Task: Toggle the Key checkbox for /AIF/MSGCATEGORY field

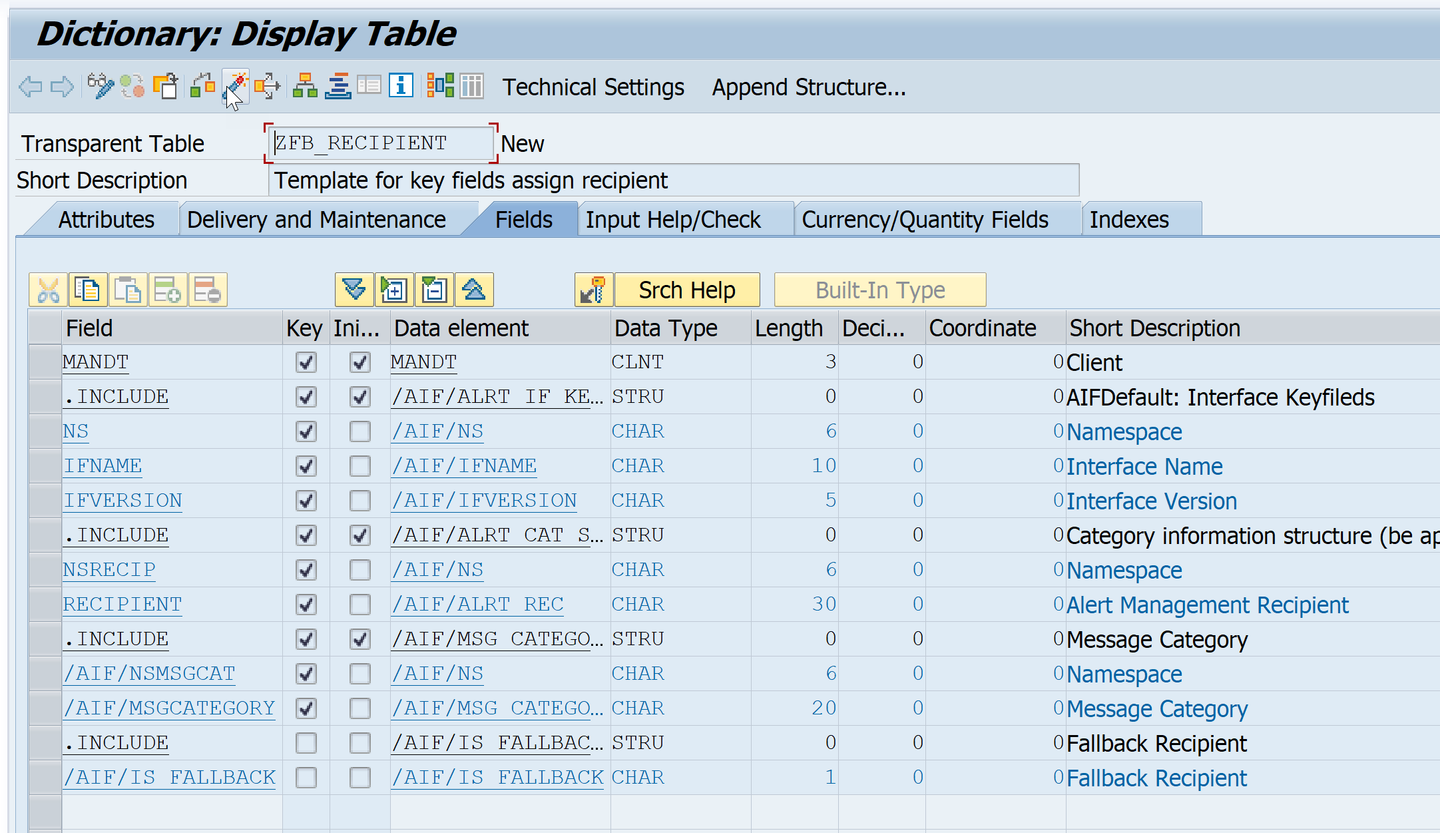Action: [306, 708]
